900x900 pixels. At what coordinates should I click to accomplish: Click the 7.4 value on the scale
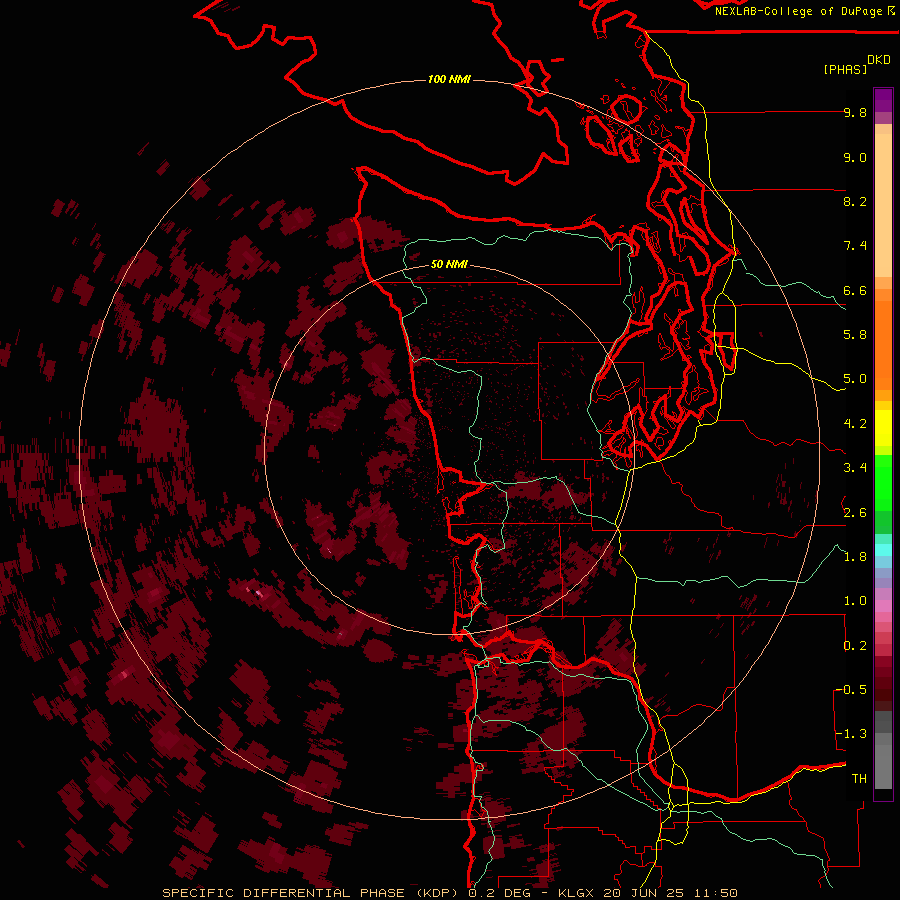coord(855,246)
